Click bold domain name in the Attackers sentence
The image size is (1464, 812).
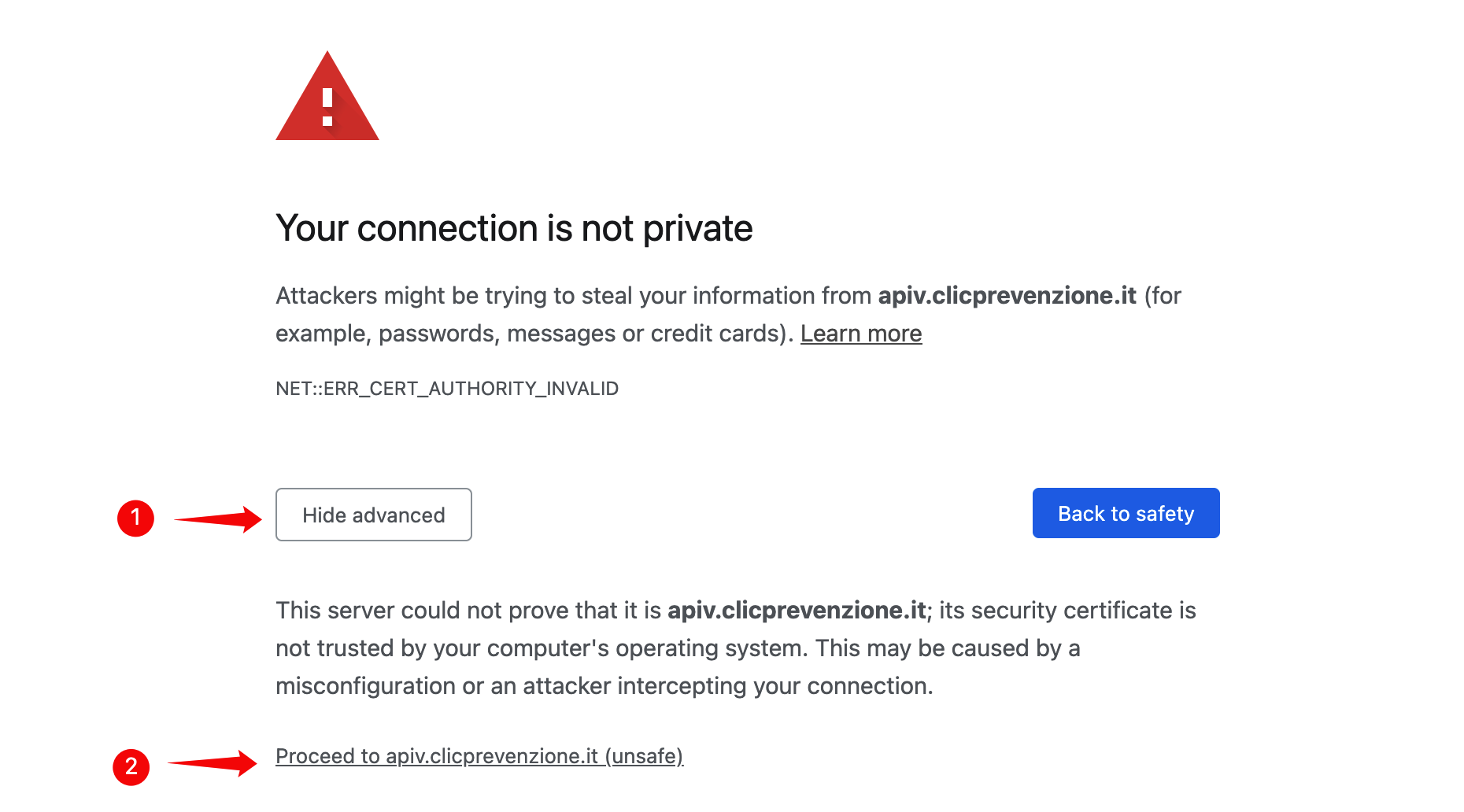1007,296
